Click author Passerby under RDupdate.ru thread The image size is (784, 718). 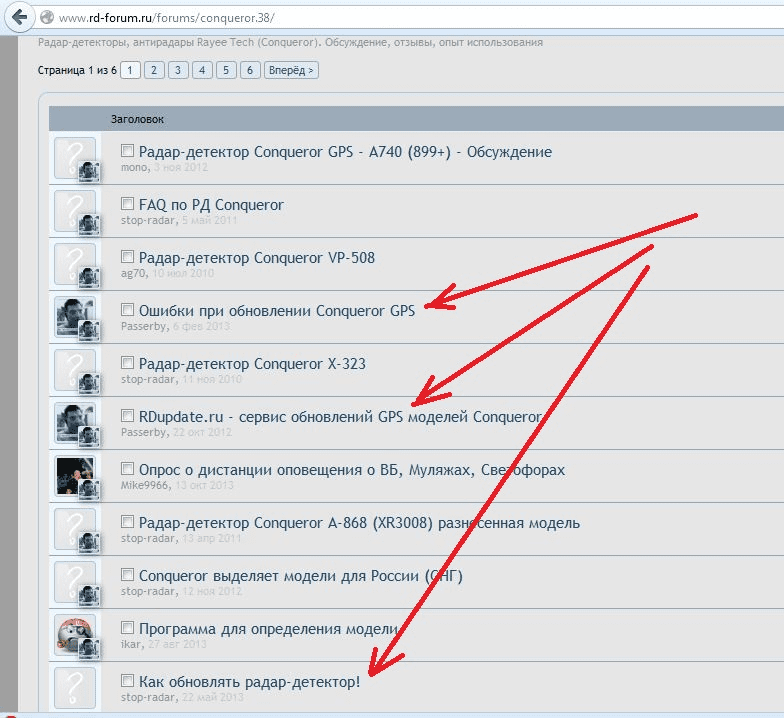click(144, 432)
